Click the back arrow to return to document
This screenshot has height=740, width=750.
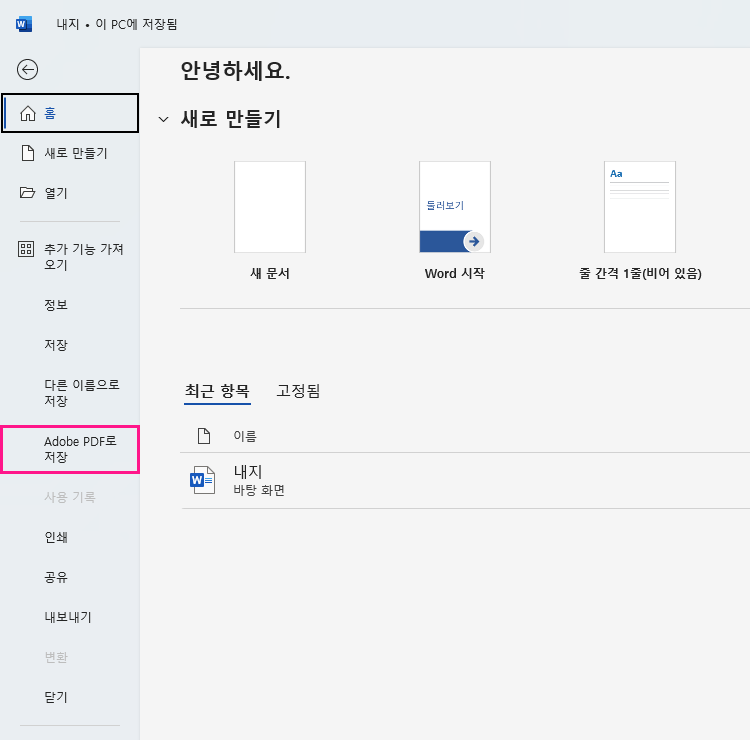point(28,69)
